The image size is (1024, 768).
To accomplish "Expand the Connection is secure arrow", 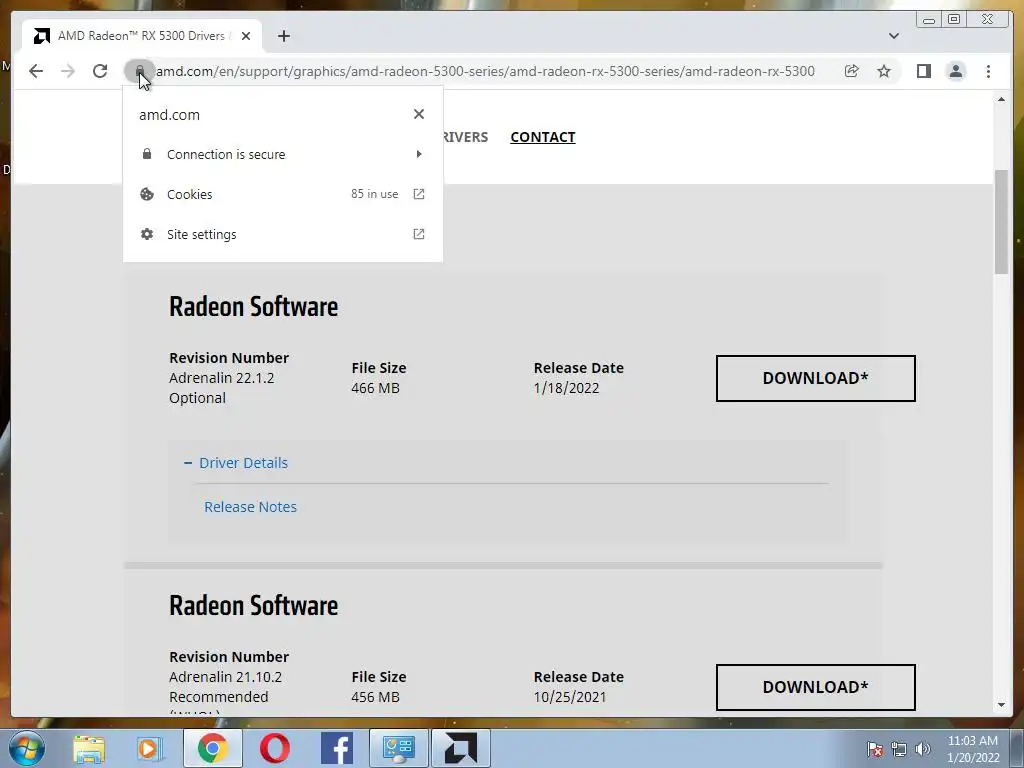I will 419,154.
